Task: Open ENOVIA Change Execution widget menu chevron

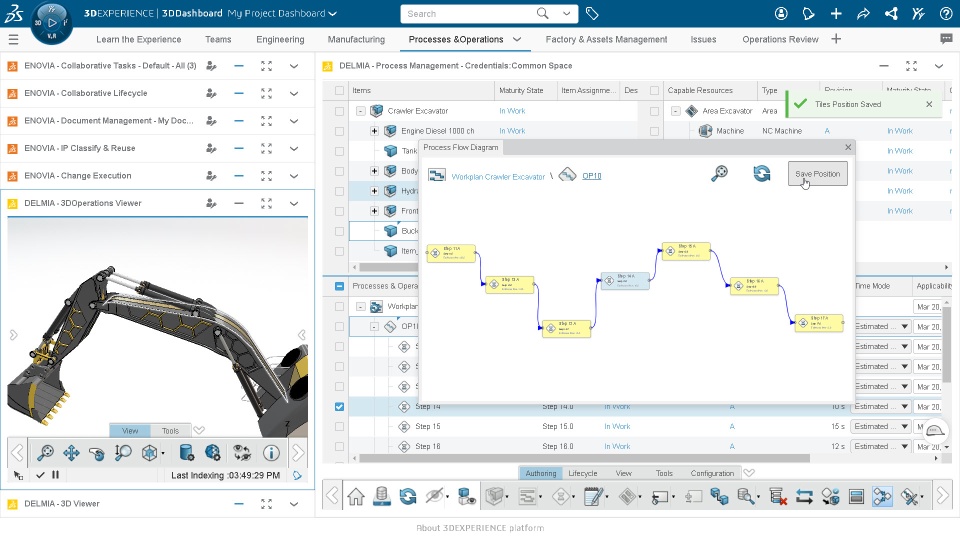Action: click(x=294, y=176)
